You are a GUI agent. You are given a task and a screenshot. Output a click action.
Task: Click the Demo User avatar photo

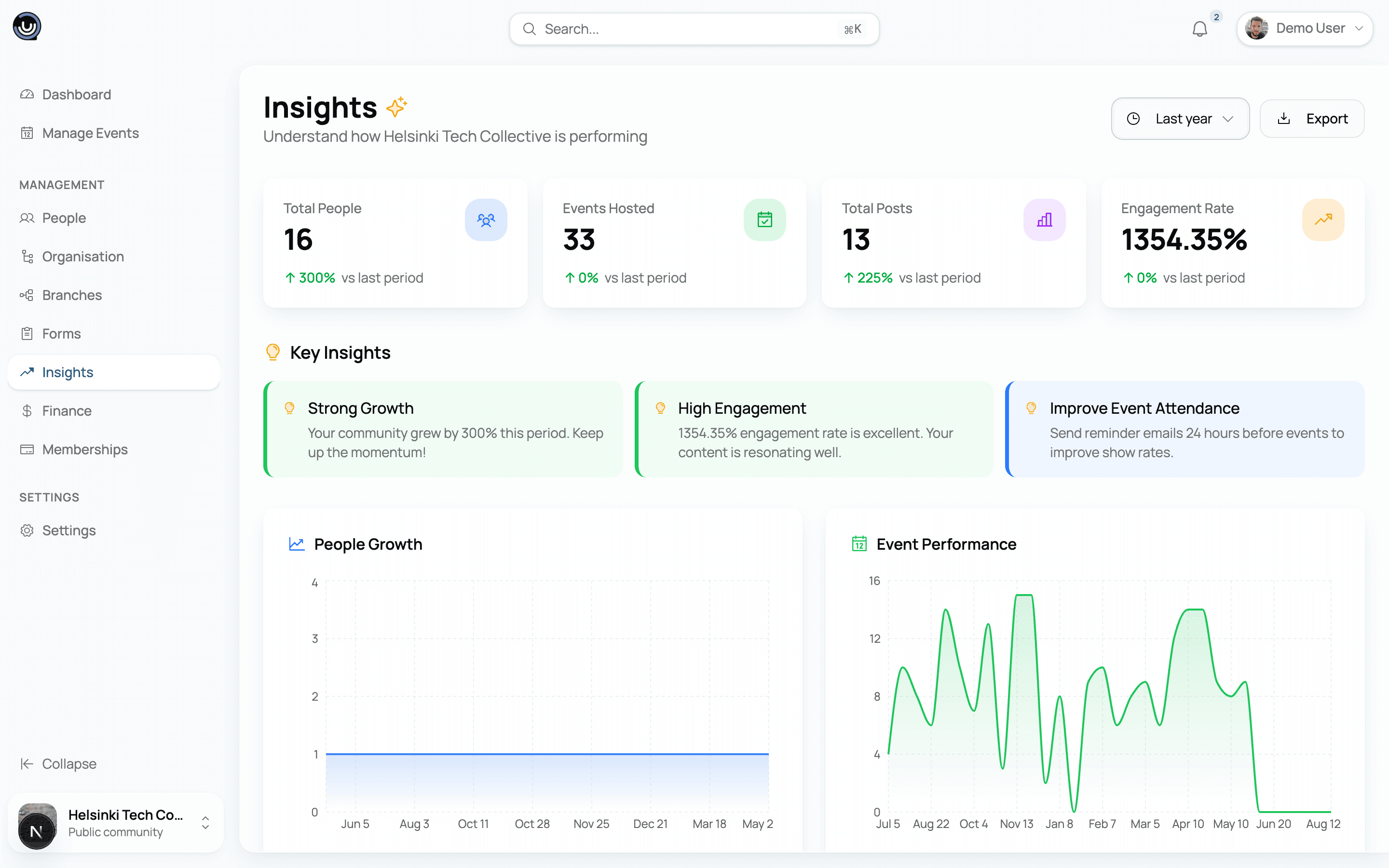pos(1256,28)
